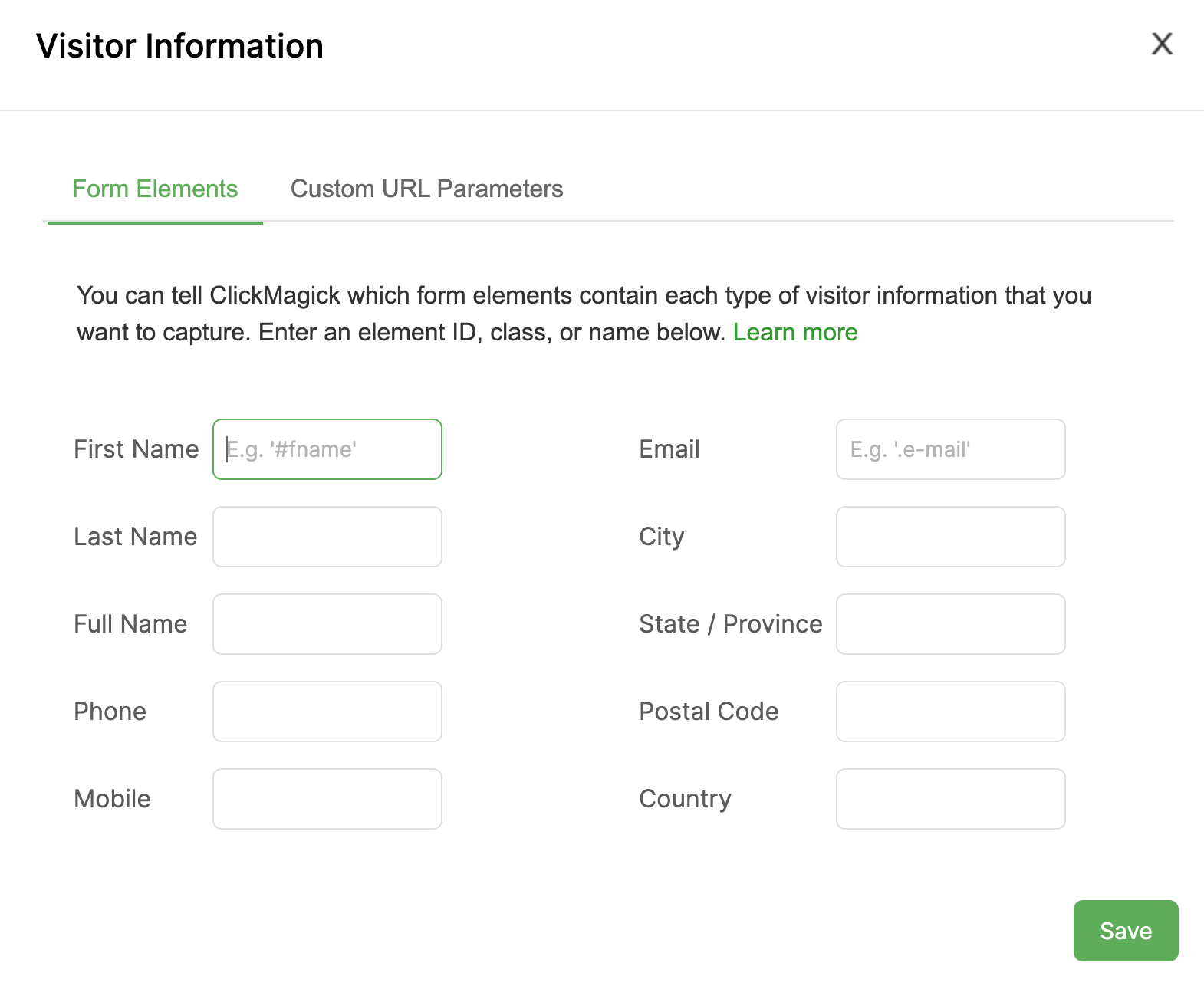1204x986 pixels.
Task: Click the First Name input field
Action: [x=327, y=449]
